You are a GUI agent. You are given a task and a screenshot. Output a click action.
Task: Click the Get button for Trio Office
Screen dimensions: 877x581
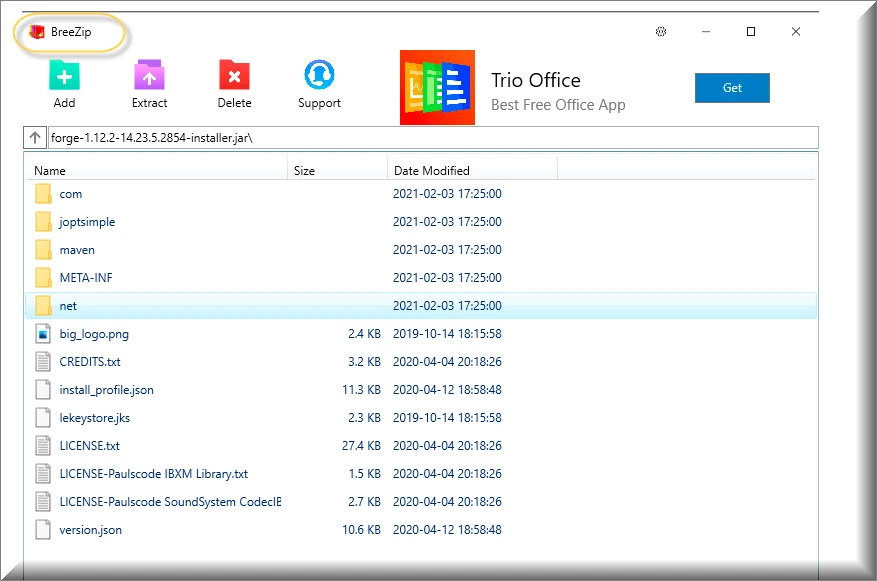point(732,88)
